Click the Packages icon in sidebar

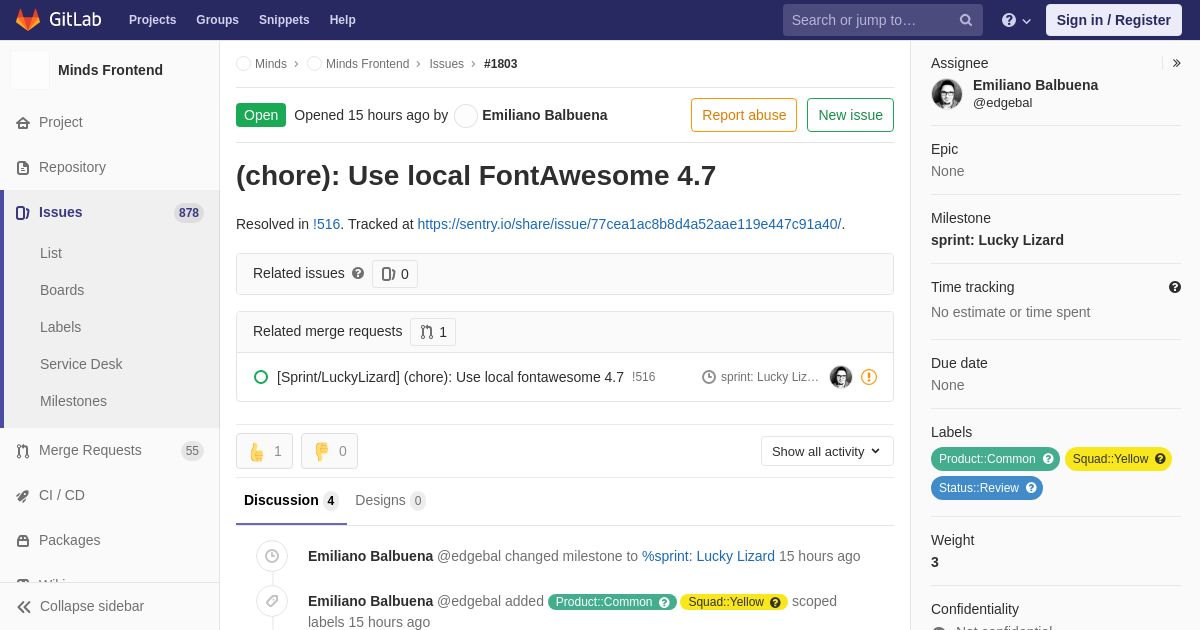click(x=23, y=540)
